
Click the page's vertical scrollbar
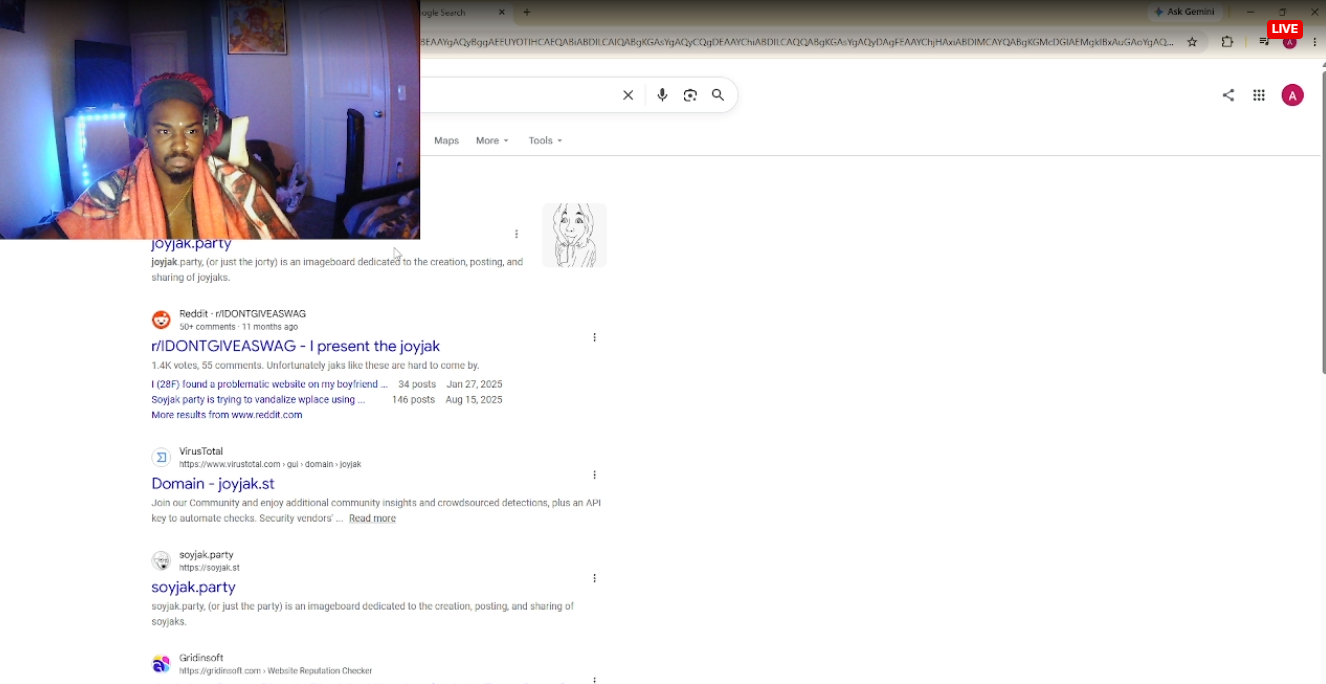[1322, 220]
